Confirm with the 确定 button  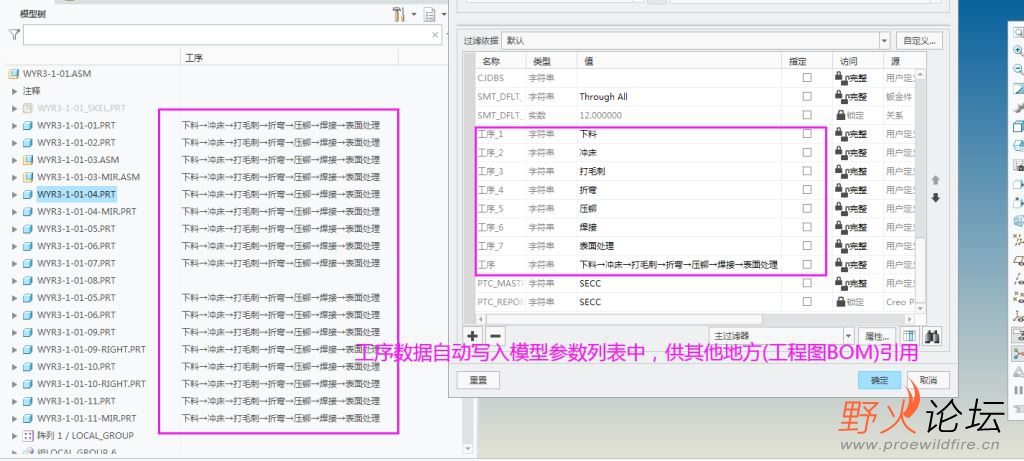coord(879,380)
